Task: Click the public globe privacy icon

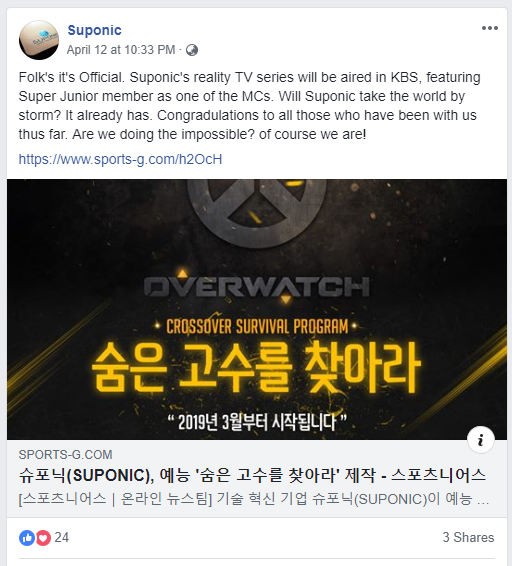Action: coord(192,50)
